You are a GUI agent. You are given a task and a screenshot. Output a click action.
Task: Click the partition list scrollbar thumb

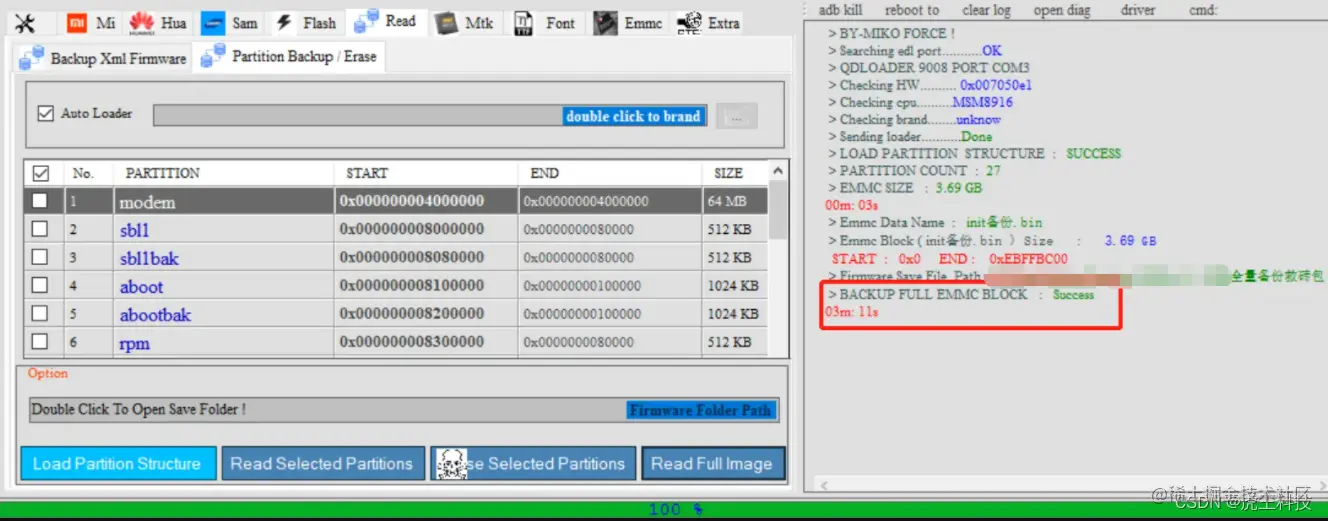click(778, 211)
